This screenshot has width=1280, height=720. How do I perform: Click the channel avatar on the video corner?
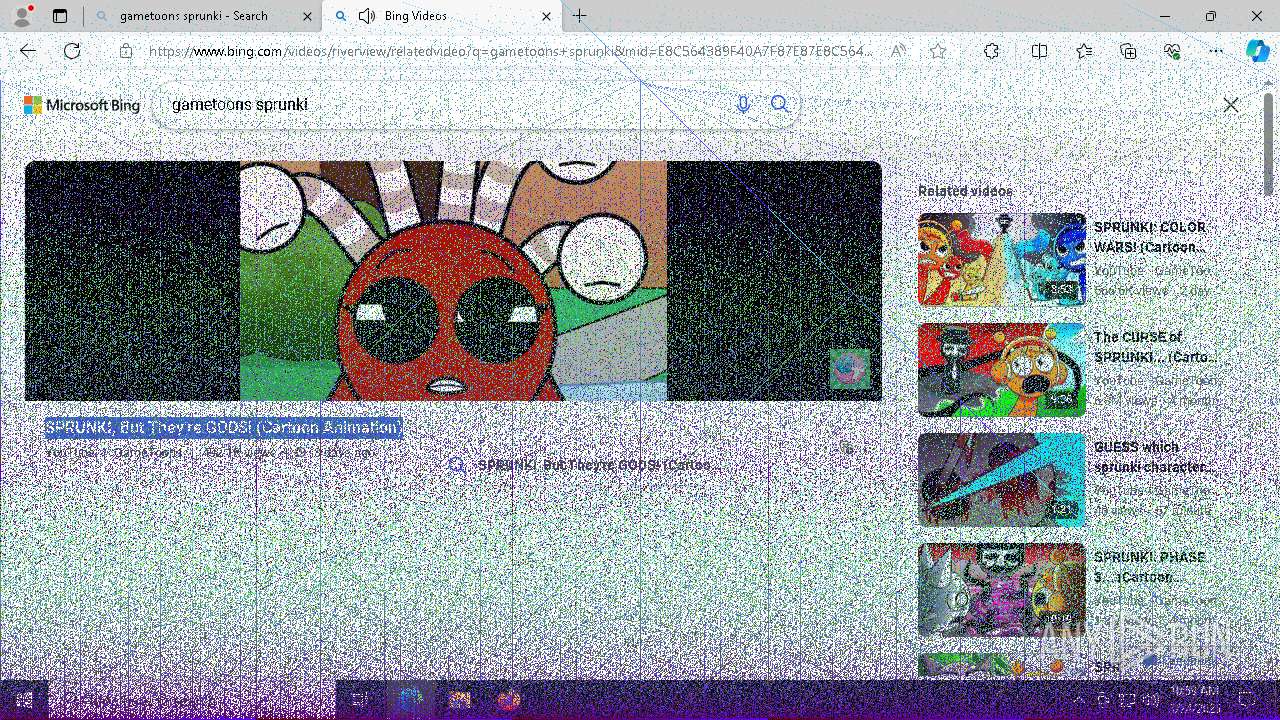click(x=849, y=369)
